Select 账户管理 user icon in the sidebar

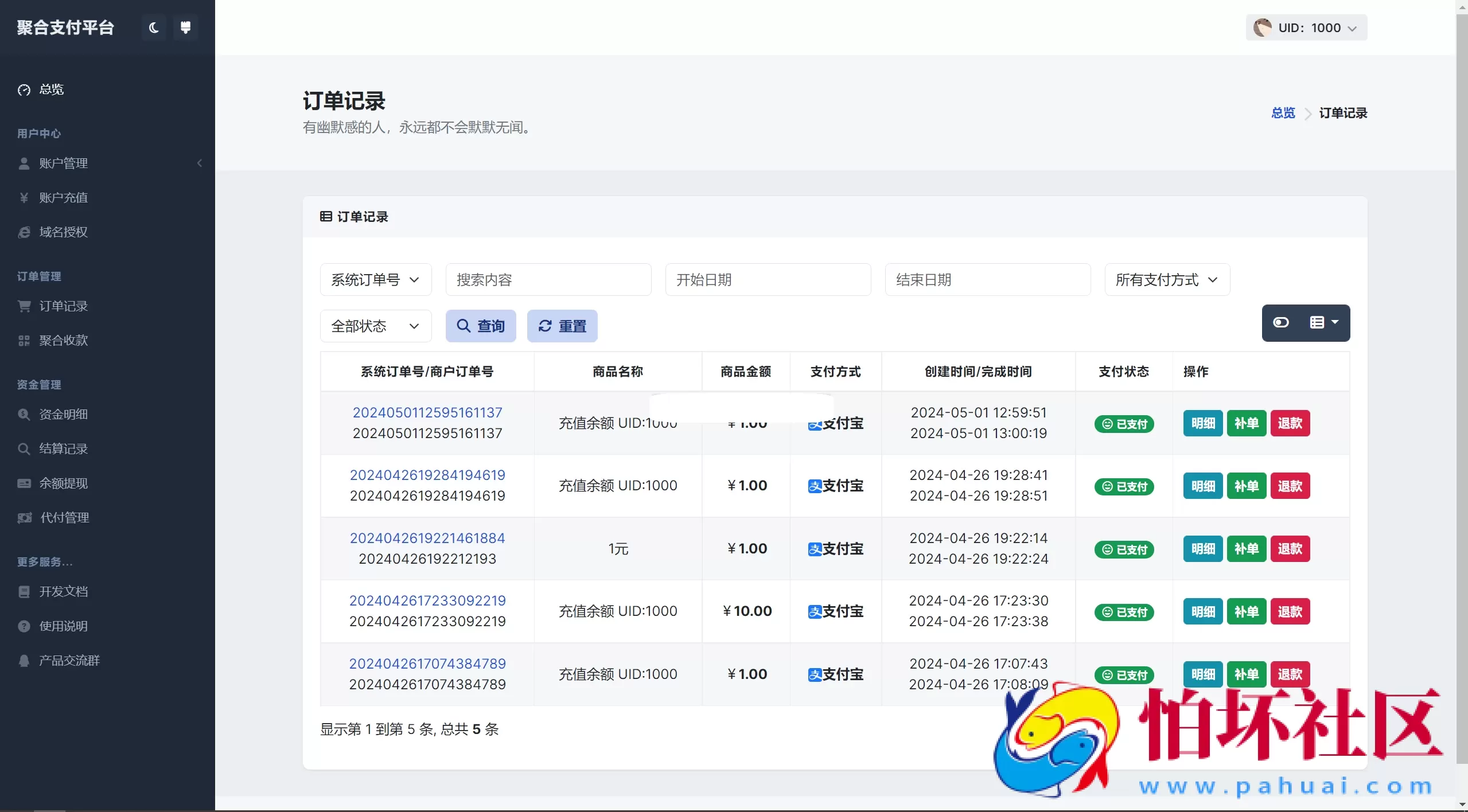(x=24, y=163)
